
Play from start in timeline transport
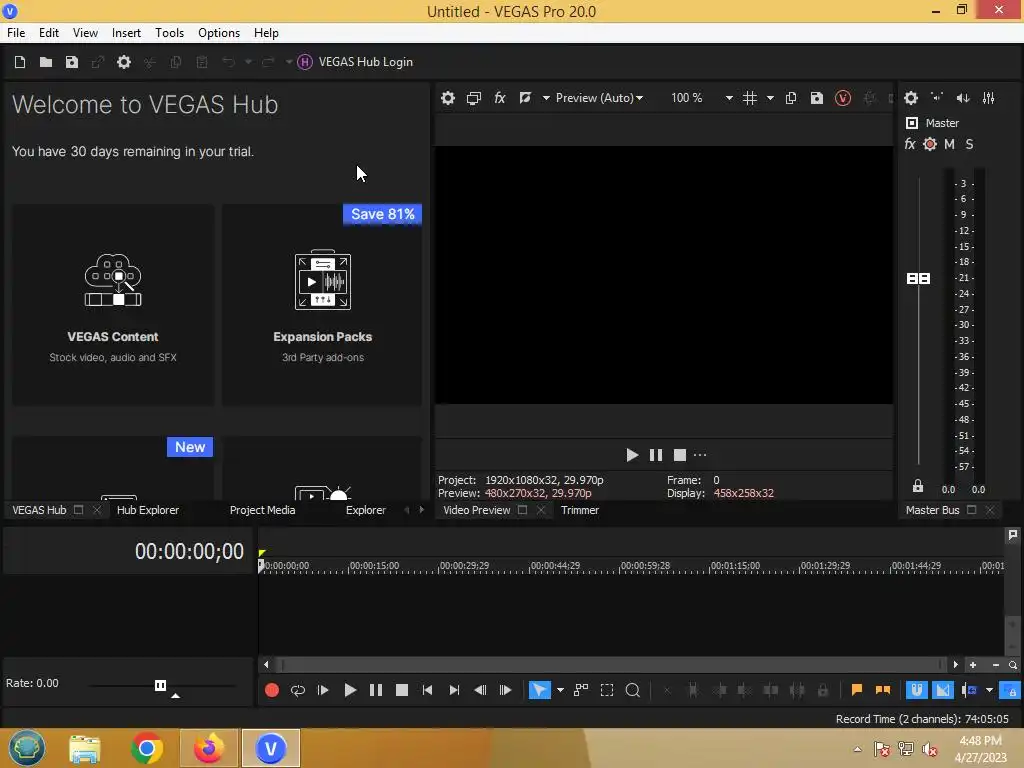pos(323,690)
